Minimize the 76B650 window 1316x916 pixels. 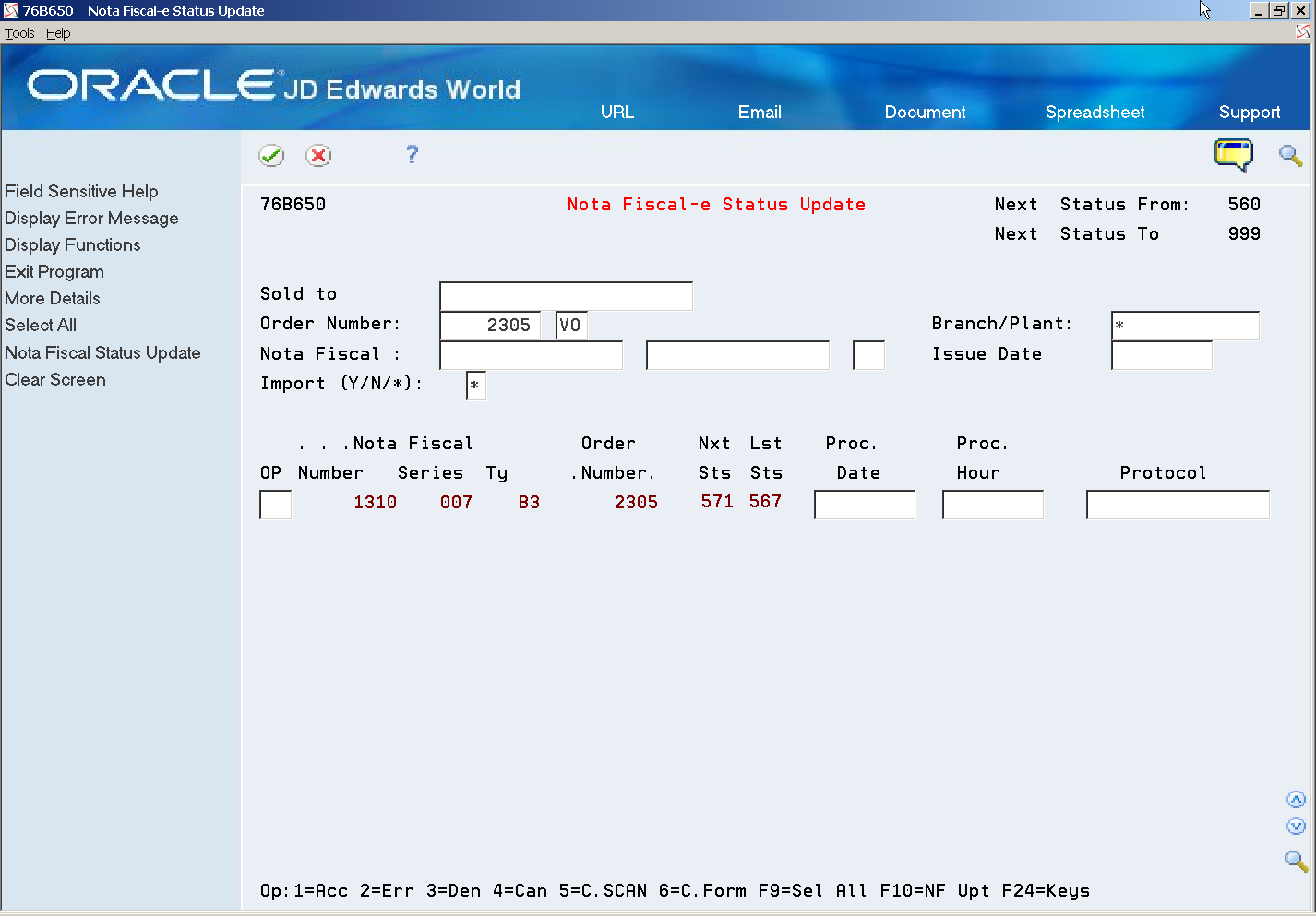tap(1260, 10)
